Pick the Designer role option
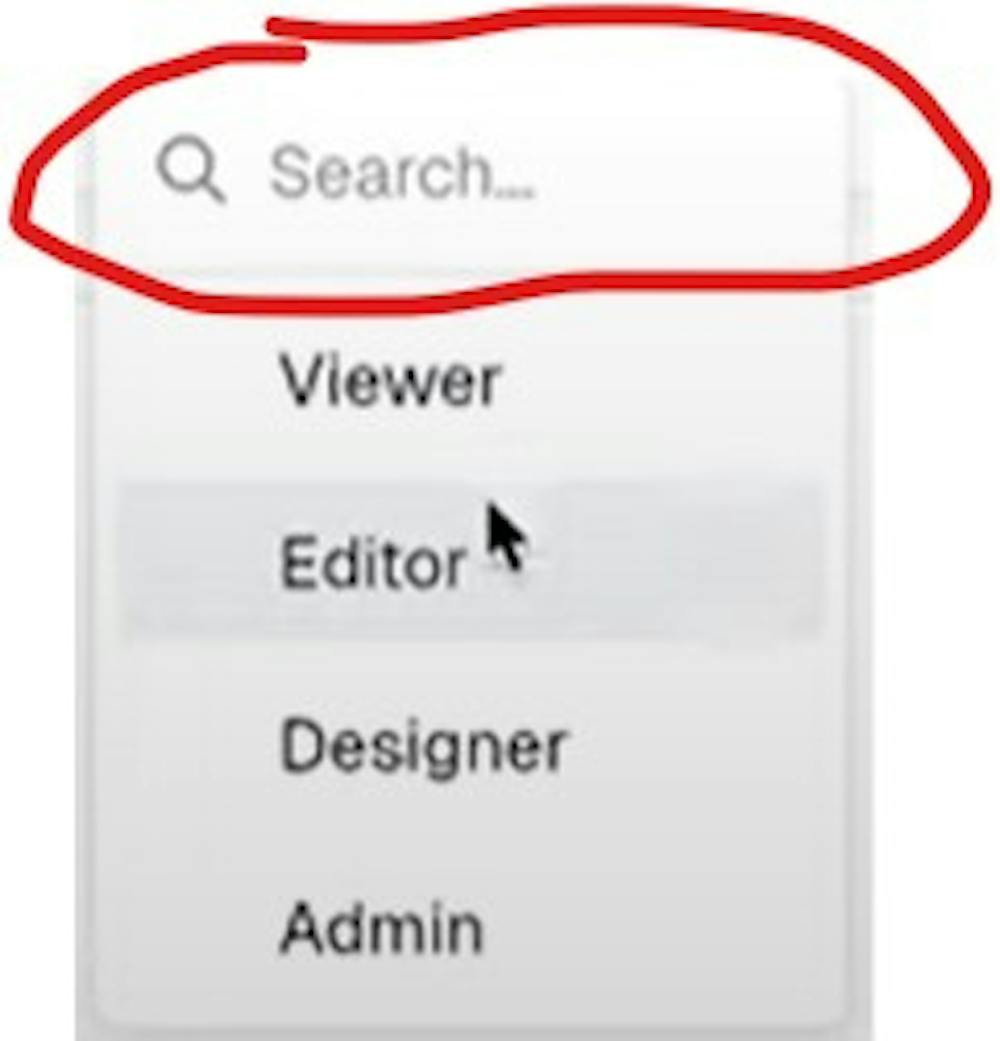Image resolution: width=1000 pixels, height=1041 pixels. coord(471,746)
